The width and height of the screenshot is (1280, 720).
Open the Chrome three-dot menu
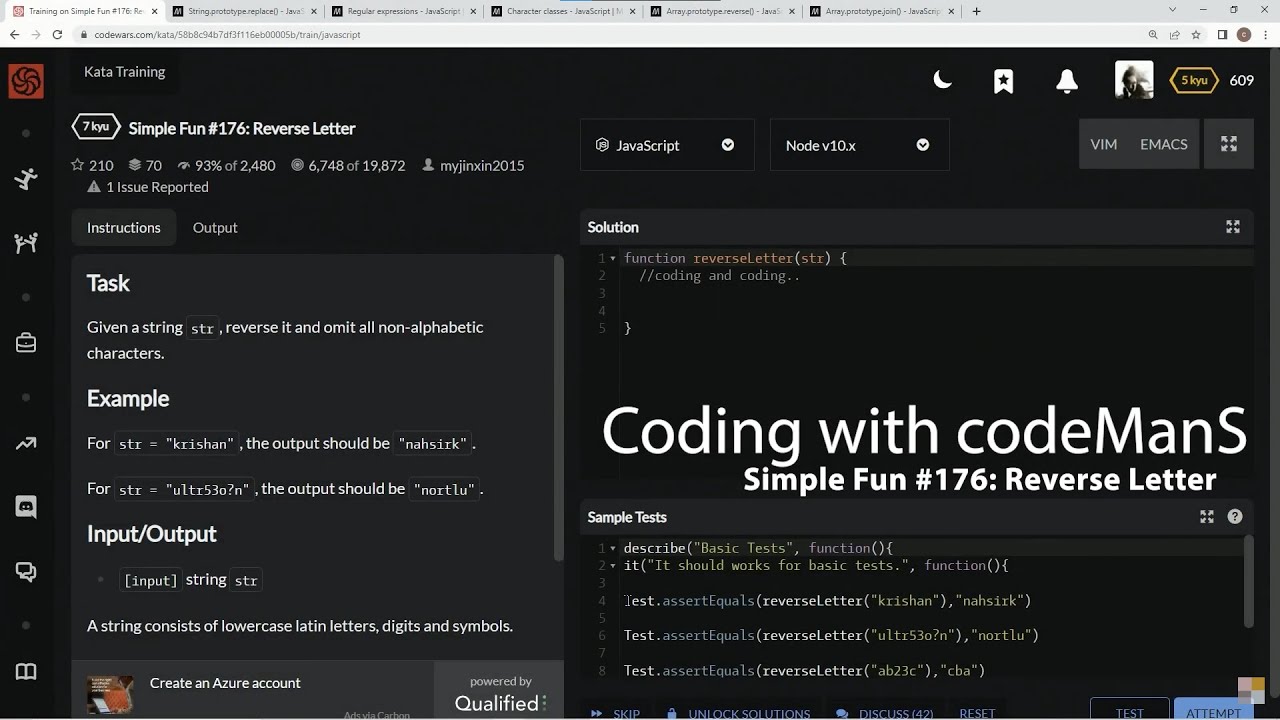pos(1266,34)
